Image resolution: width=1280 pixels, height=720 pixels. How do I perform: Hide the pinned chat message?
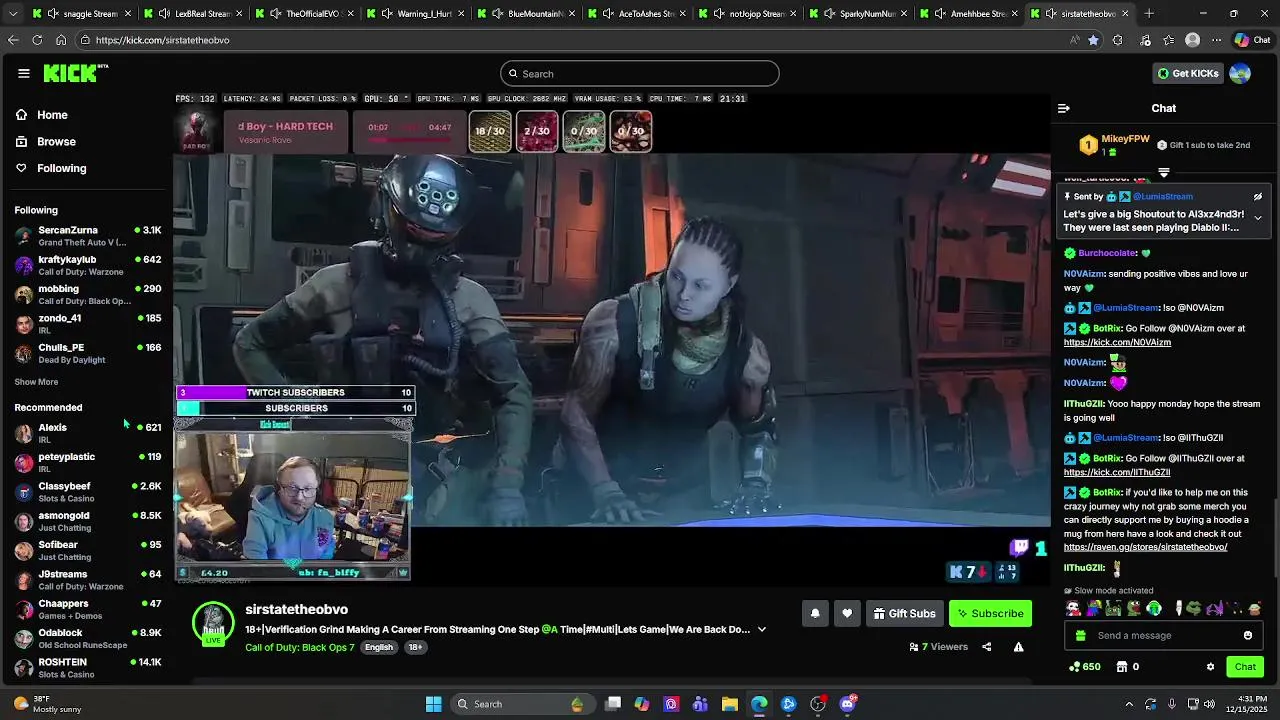1258,197
